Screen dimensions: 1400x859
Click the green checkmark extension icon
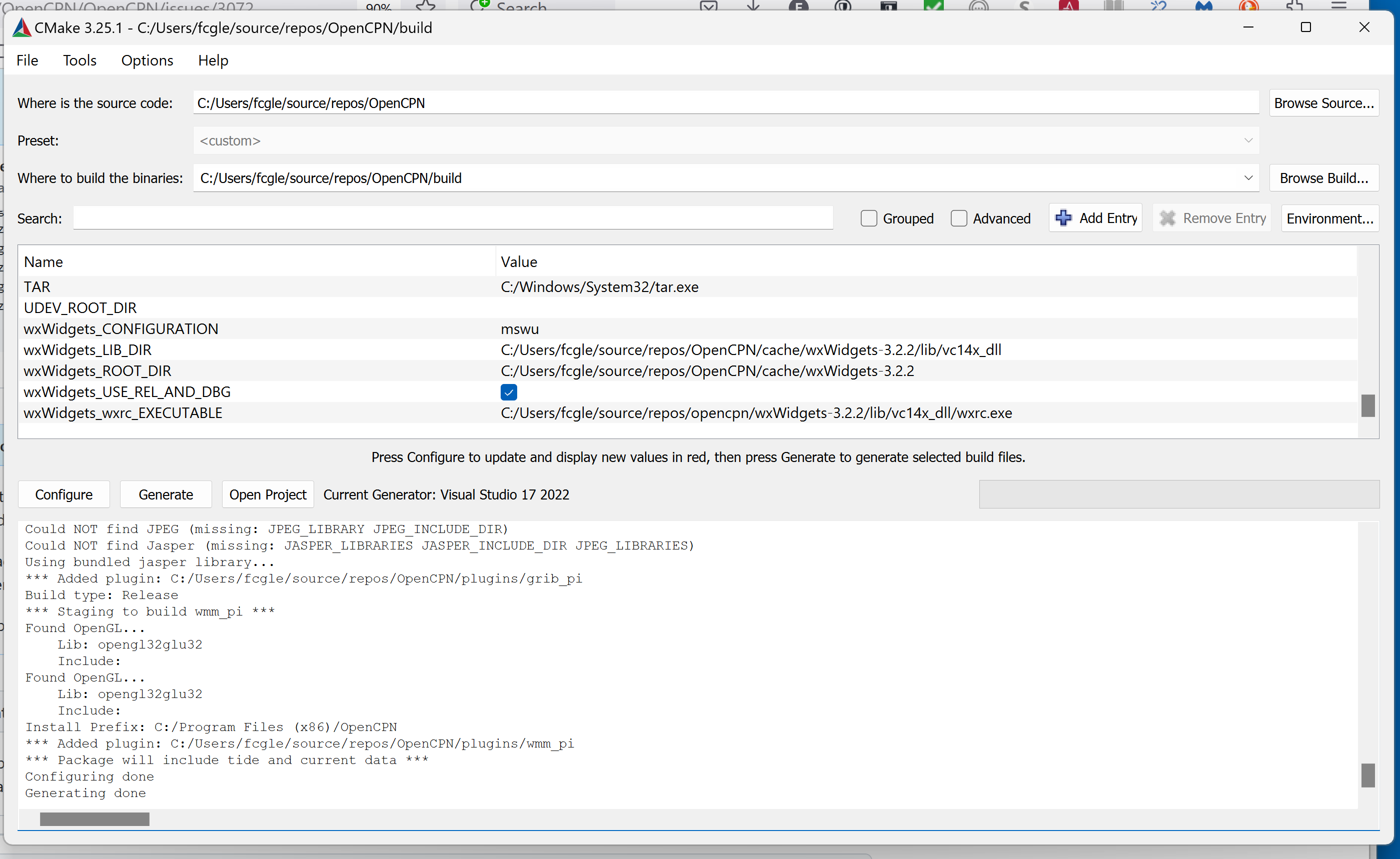coord(934,6)
